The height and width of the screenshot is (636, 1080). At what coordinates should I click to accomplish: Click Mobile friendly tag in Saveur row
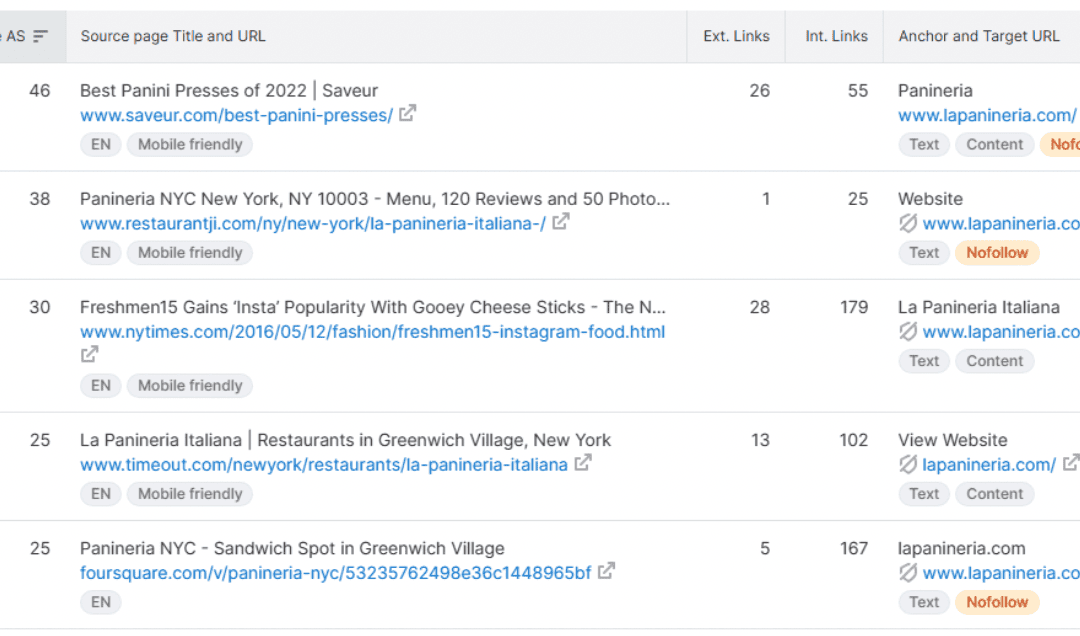click(x=190, y=145)
